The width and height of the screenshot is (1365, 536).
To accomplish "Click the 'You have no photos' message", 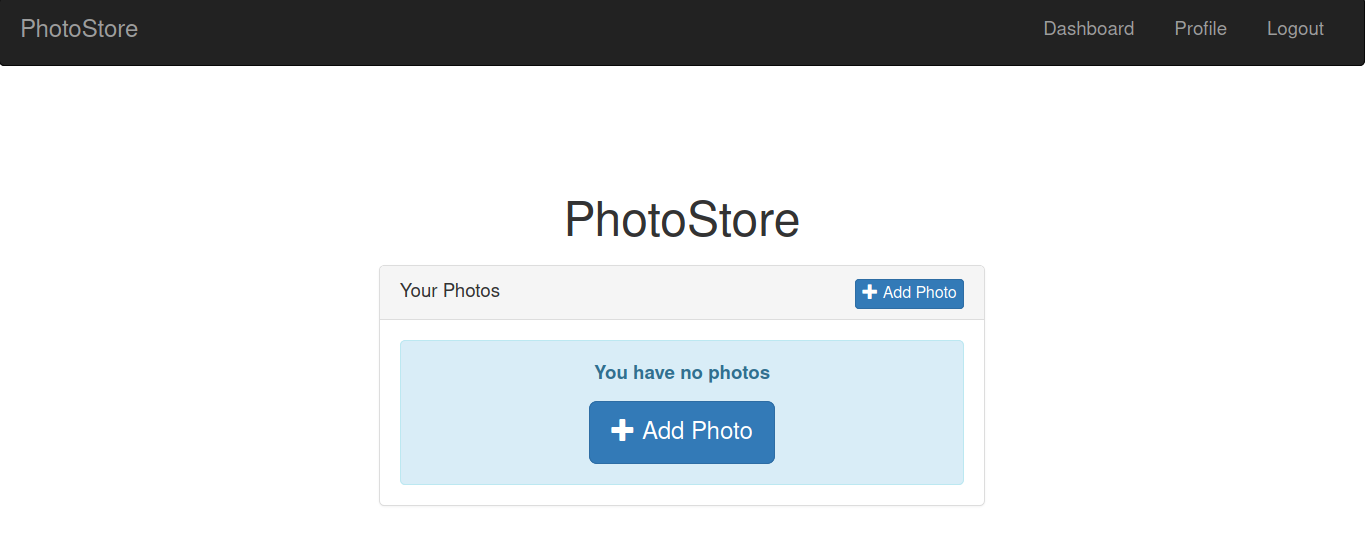I will pyautogui.click(x=682, y=373).
